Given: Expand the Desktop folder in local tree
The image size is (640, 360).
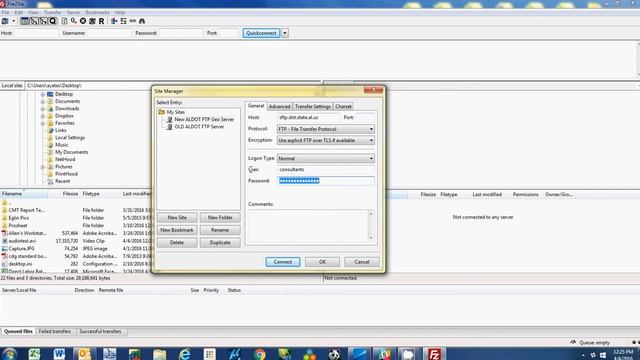Looking at the screenshot, I should tap(42, 94).
